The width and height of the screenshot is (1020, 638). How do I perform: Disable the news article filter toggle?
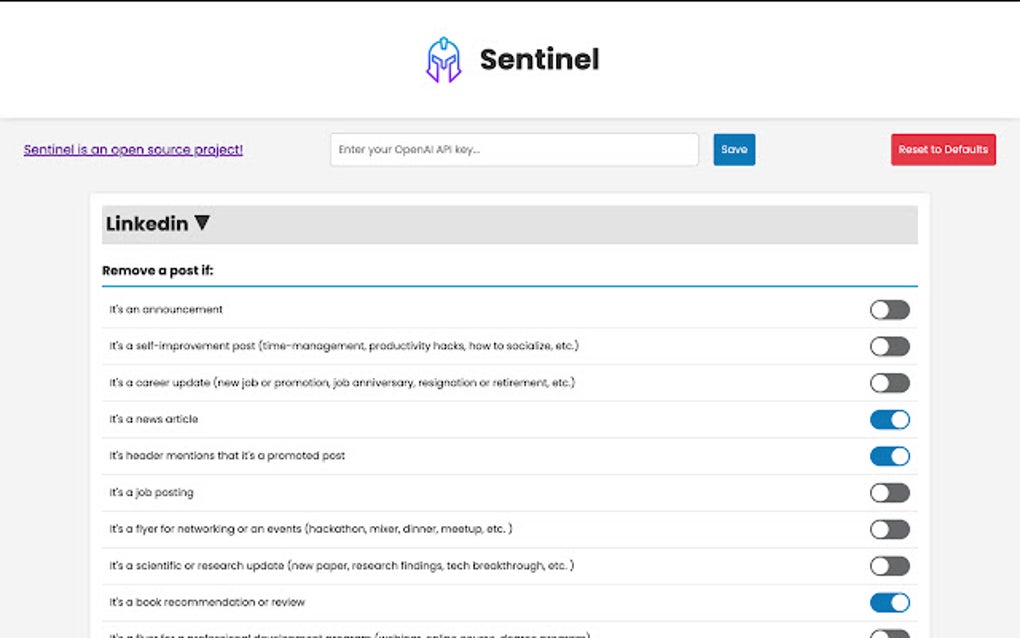pyautogui.click(x=889, y=420)
